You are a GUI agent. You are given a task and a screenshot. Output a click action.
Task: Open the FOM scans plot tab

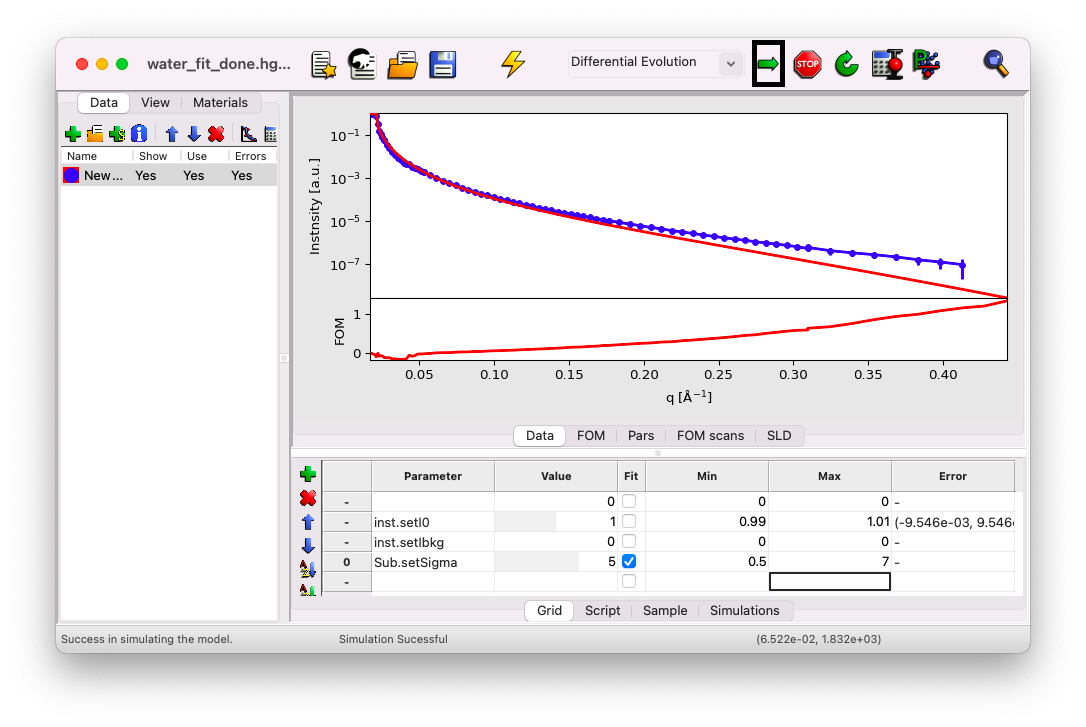click(710, 436)
